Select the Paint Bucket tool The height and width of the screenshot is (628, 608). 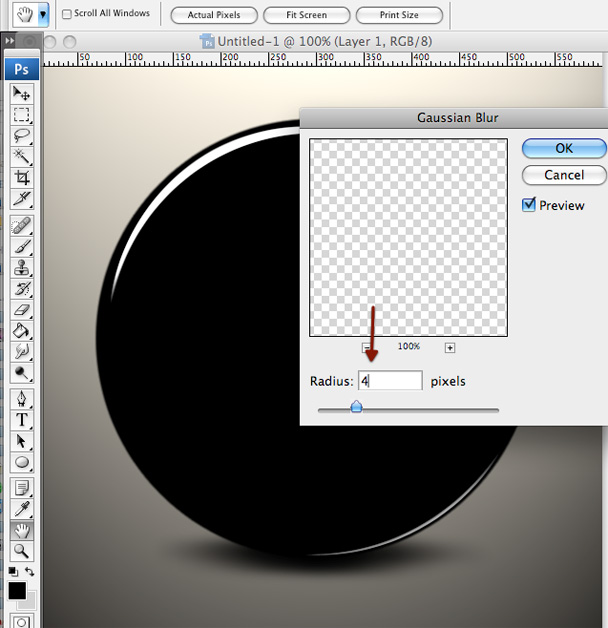coord(21,330)
